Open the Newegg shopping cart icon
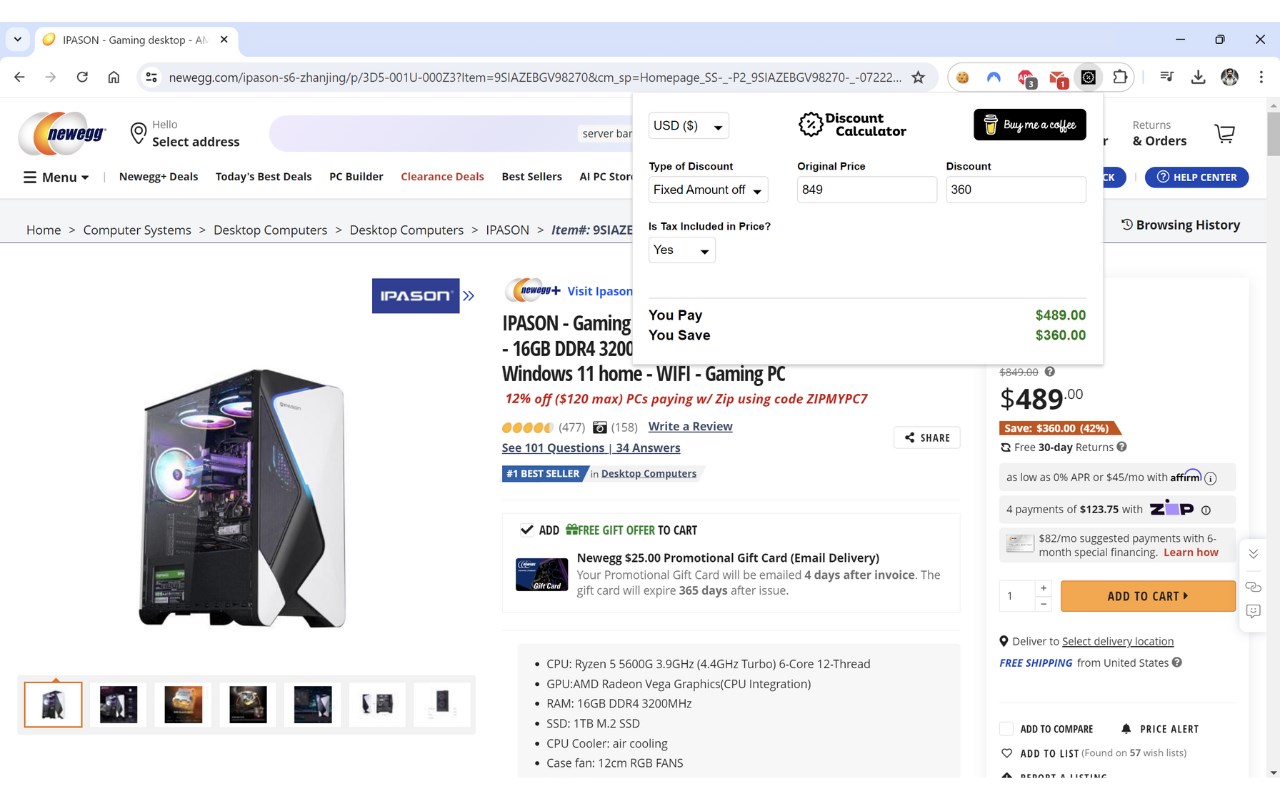 click(1224, 133)
